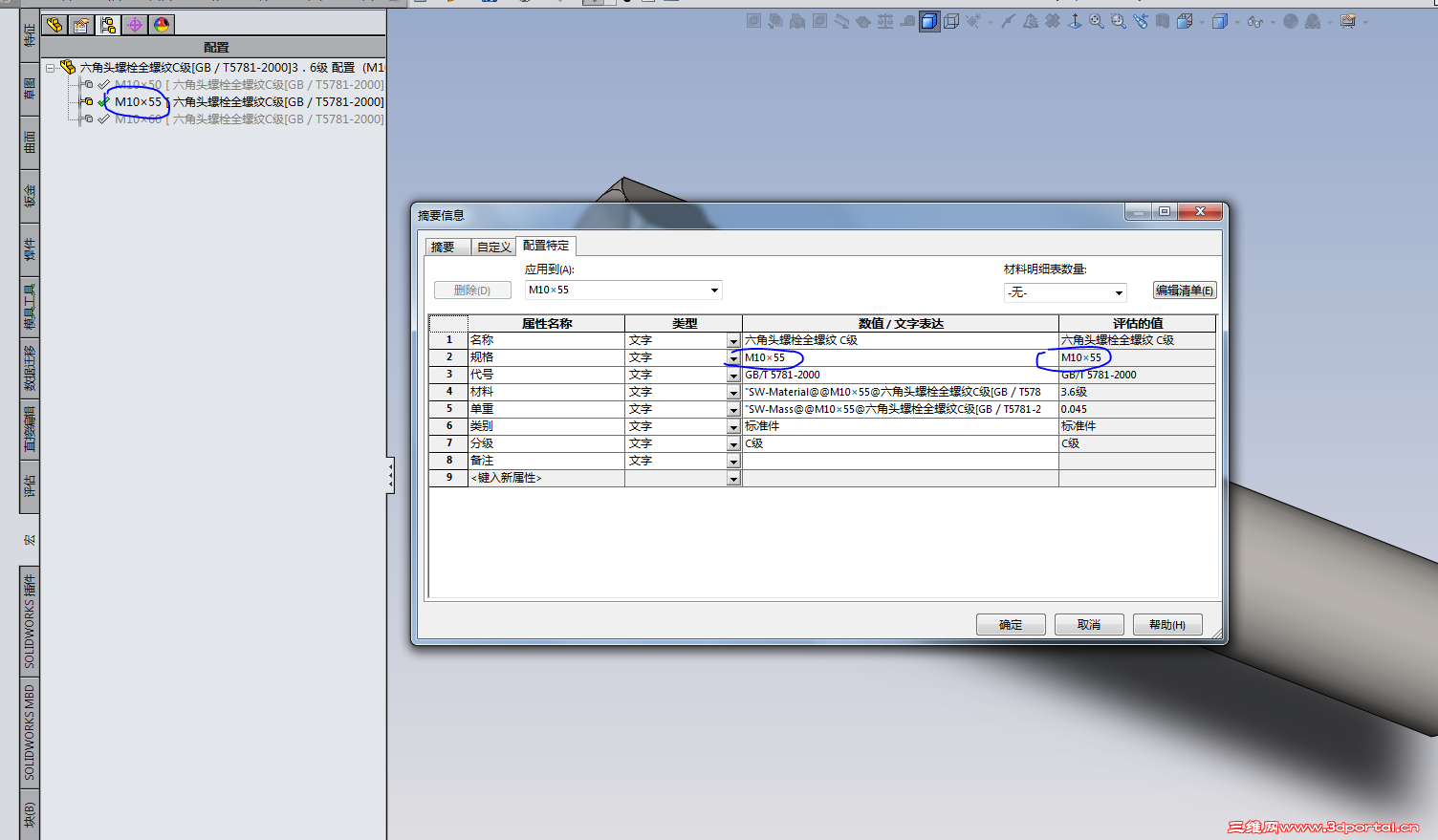Viewport: 1438px width, 840px height.
Task: Click the View Orientation cube icon
Action: (1184, 21)
